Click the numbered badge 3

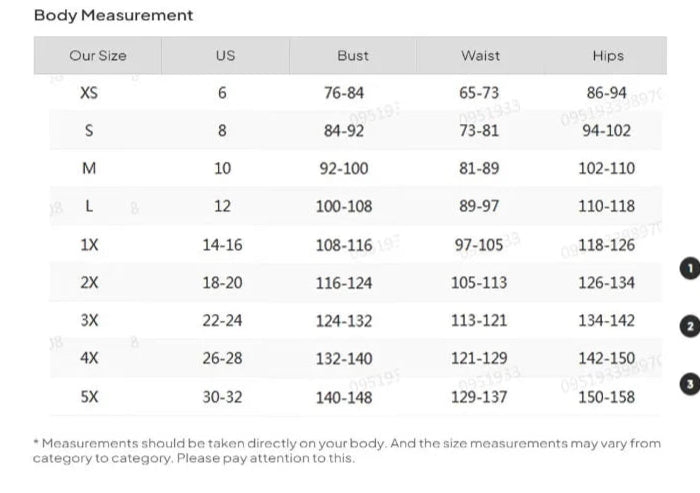(x=688, y=384)
